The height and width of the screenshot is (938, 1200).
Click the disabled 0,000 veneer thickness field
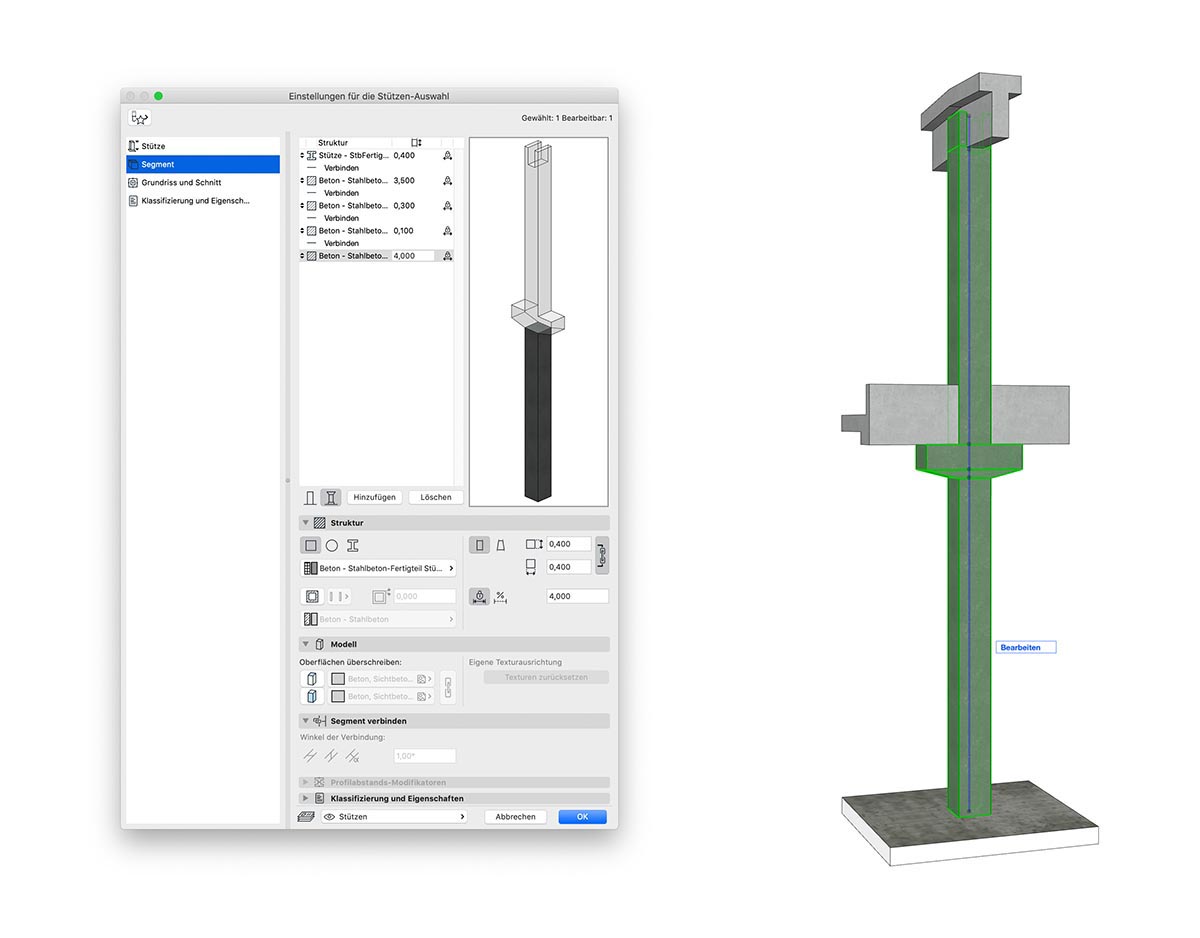coord(425,596)
